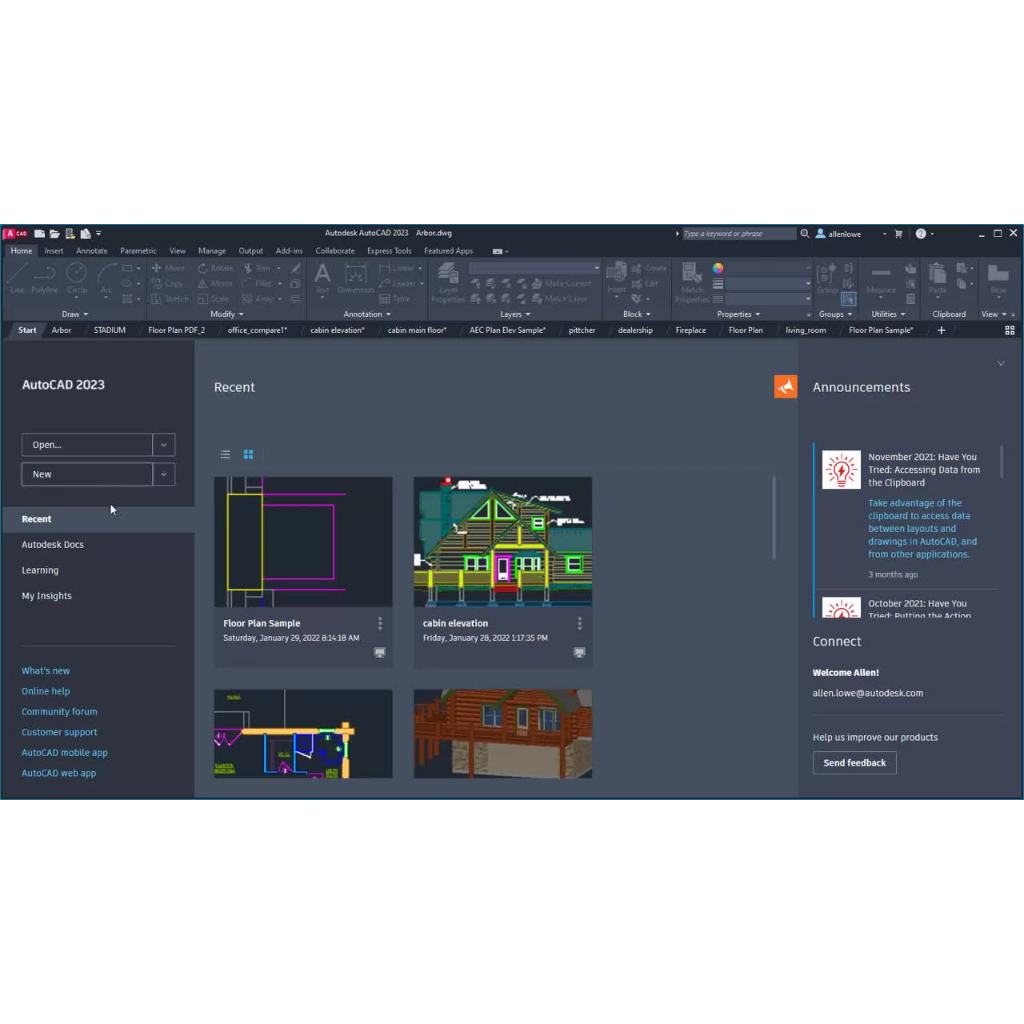
Task: Open Layer Properties manager
Action: click(448, 282)
